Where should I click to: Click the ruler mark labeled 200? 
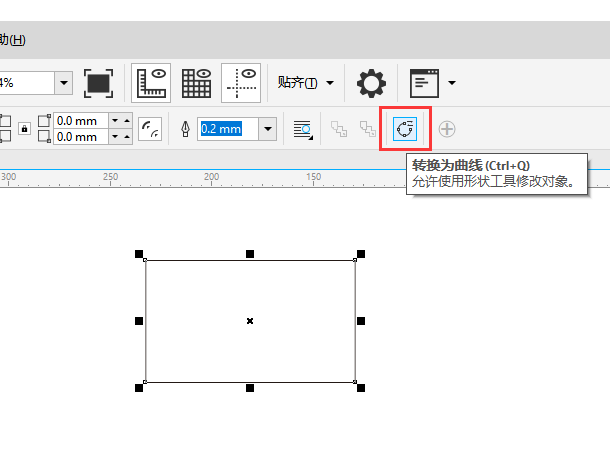(x=212, y=177)
